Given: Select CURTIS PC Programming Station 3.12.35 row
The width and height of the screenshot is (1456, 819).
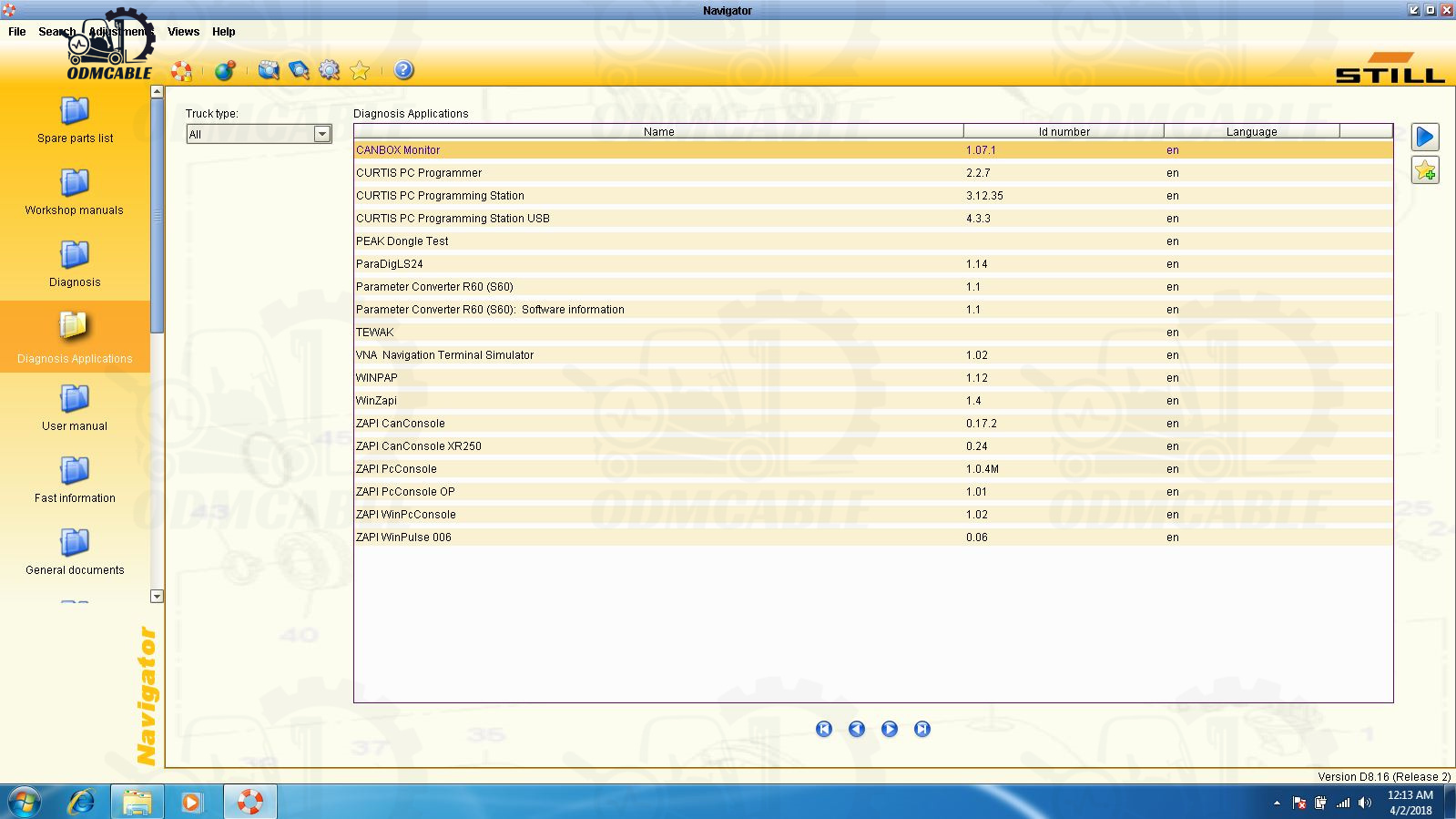Looking at the screenshot, I should click(873, 196).
